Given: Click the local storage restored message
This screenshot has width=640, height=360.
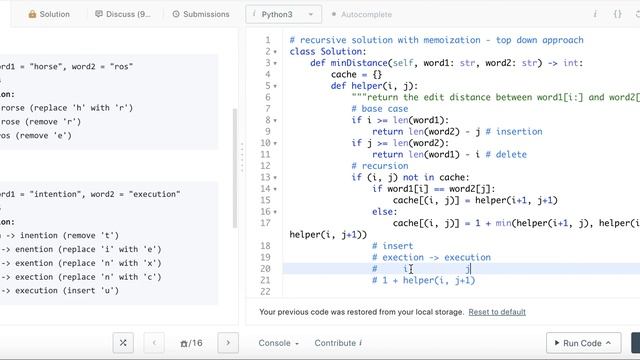Looking at the screenshot, I should [x=361, y=312].
